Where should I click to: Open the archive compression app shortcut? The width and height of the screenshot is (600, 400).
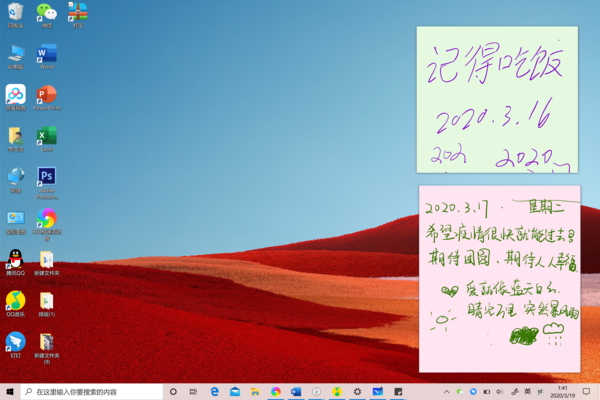click(x=78, y=15)
